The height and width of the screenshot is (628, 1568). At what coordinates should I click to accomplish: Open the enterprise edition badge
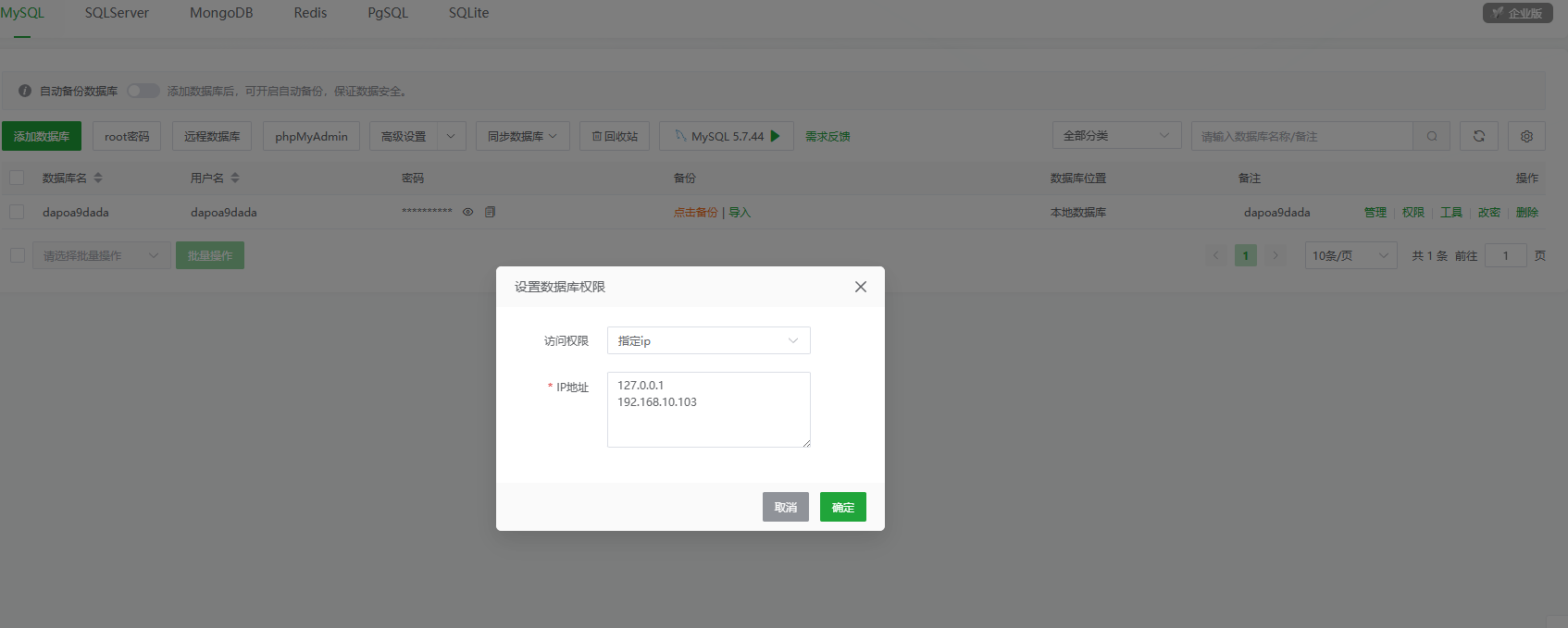1517,13
